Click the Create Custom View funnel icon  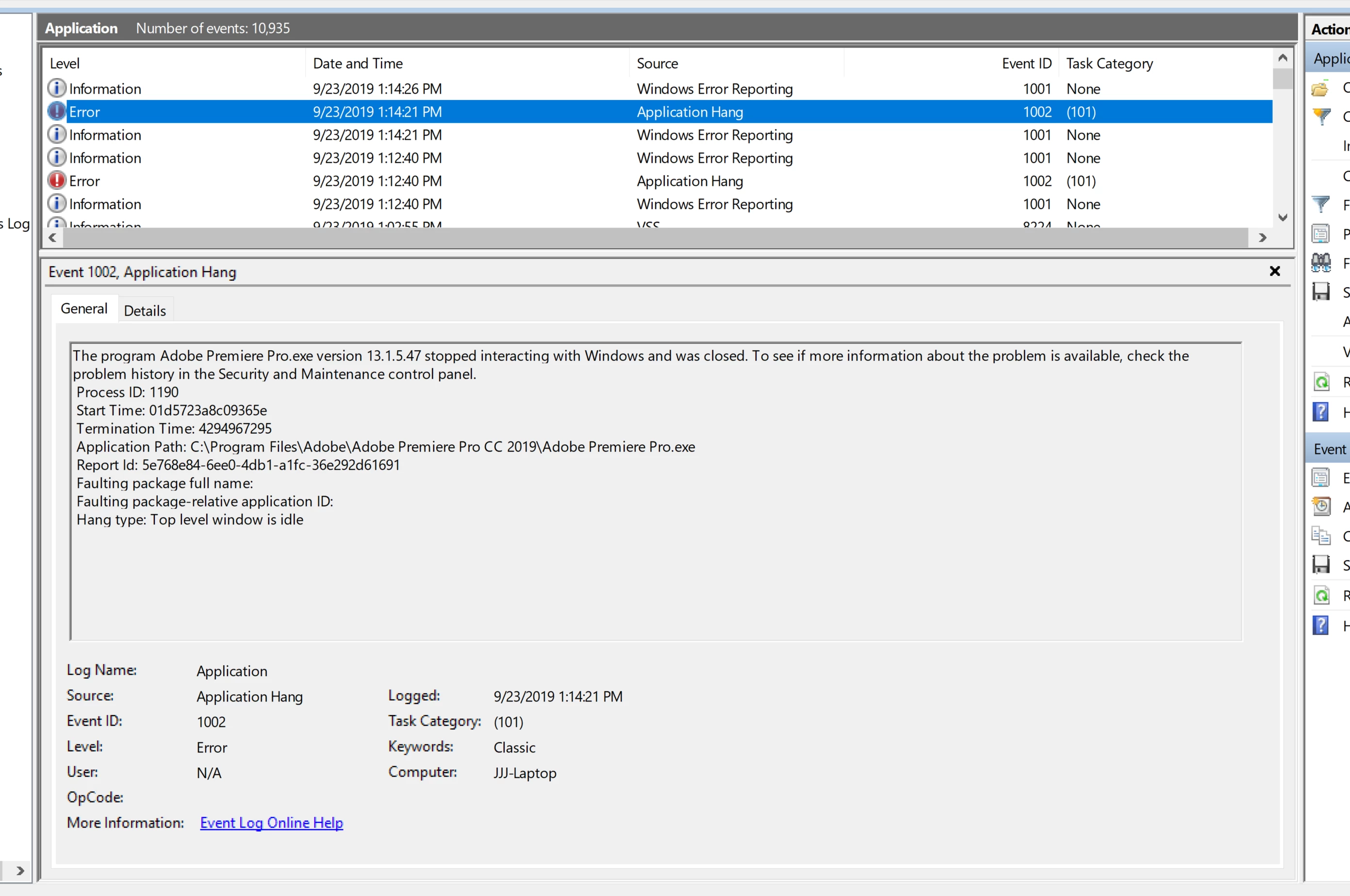coord(1321,116)
